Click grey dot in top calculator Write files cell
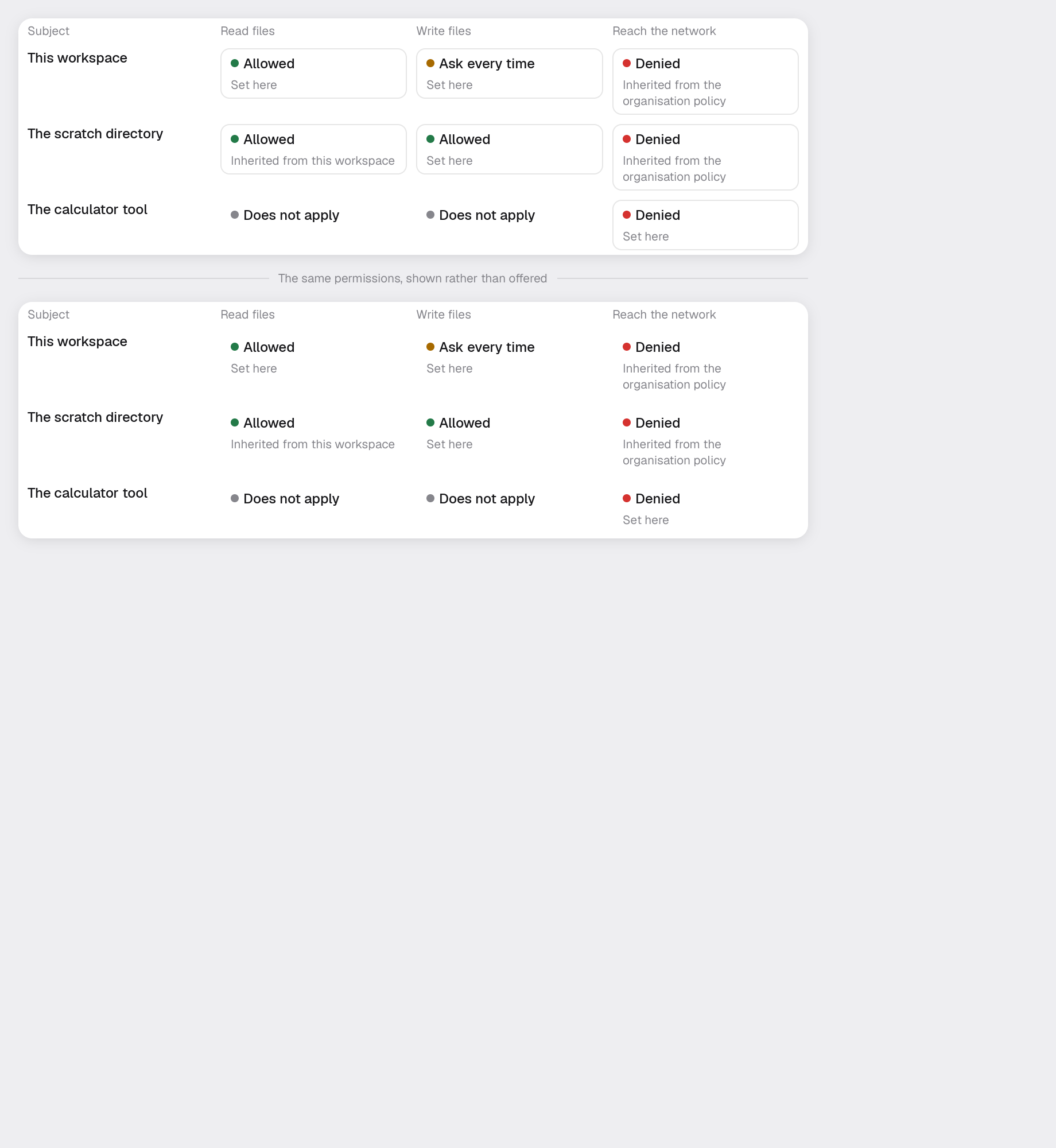 [x=430, y=215]
